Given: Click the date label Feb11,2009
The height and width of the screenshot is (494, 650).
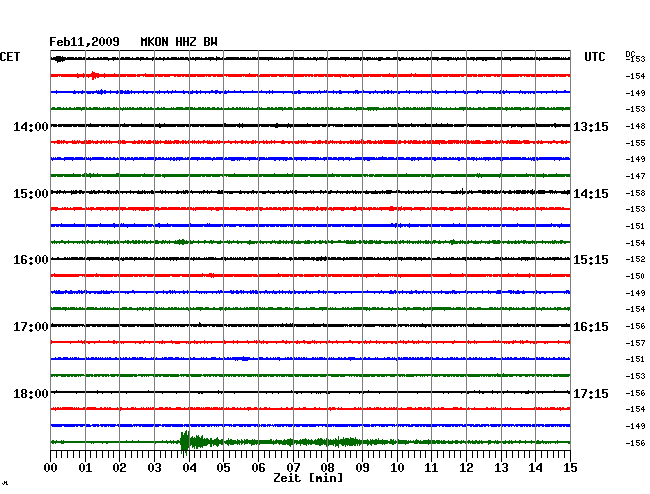Looking at the screenshot, I should point(84,42).
